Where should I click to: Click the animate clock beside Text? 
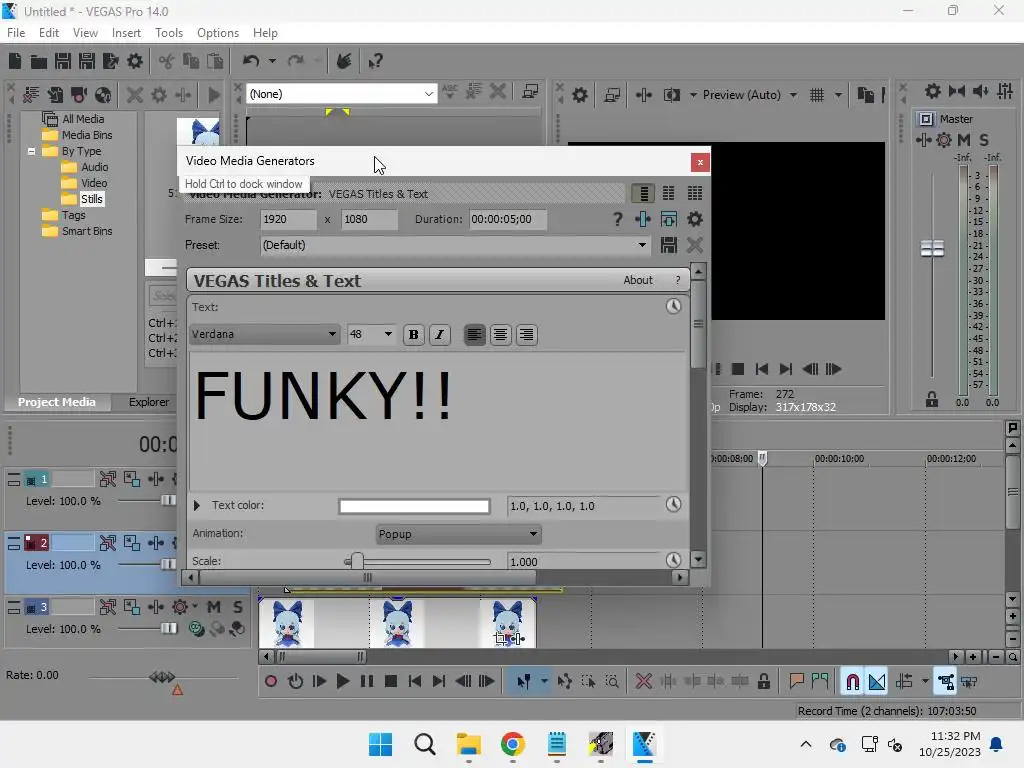[x=673, y=306]
